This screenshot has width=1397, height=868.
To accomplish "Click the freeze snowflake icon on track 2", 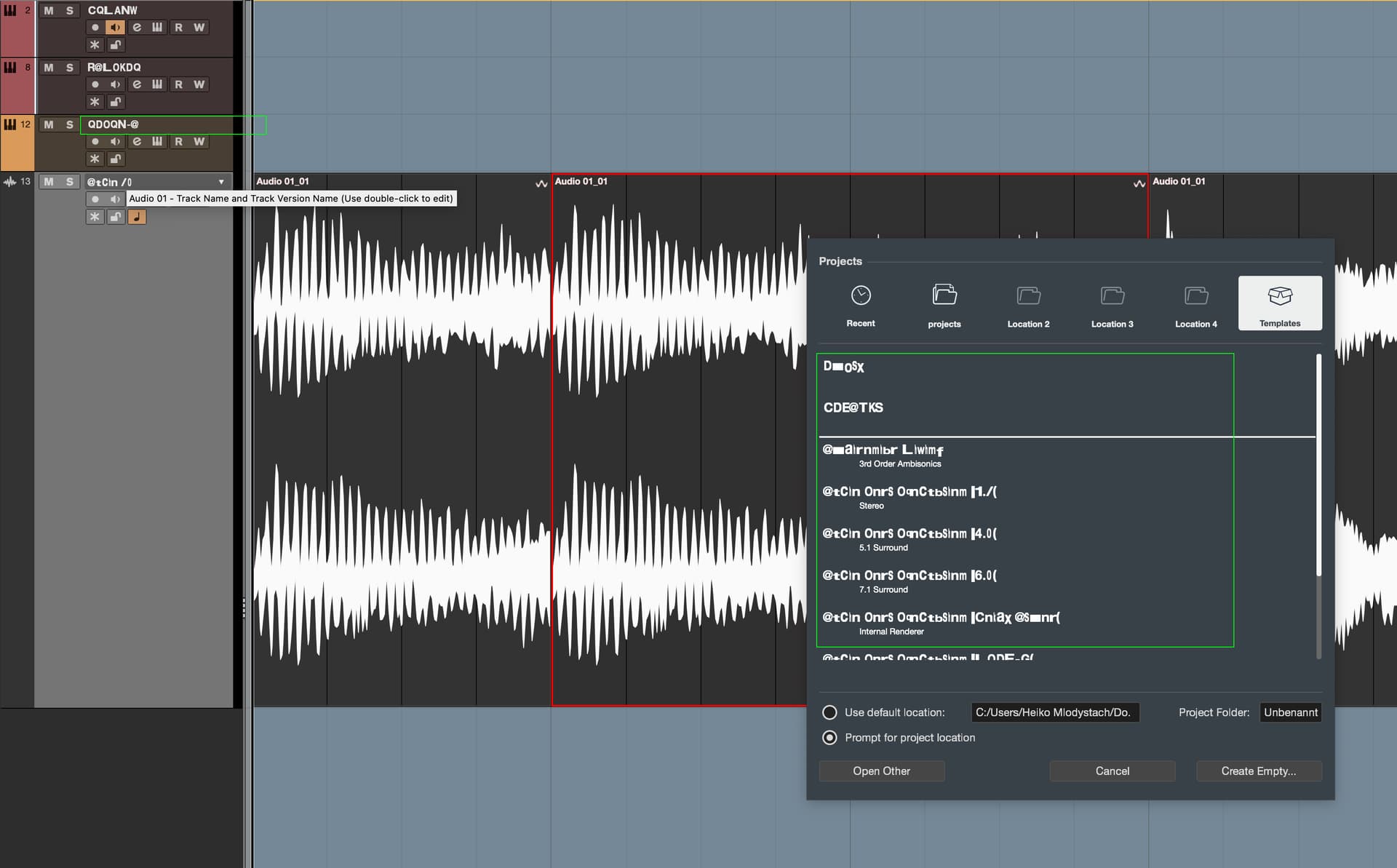I will (95, 45).
